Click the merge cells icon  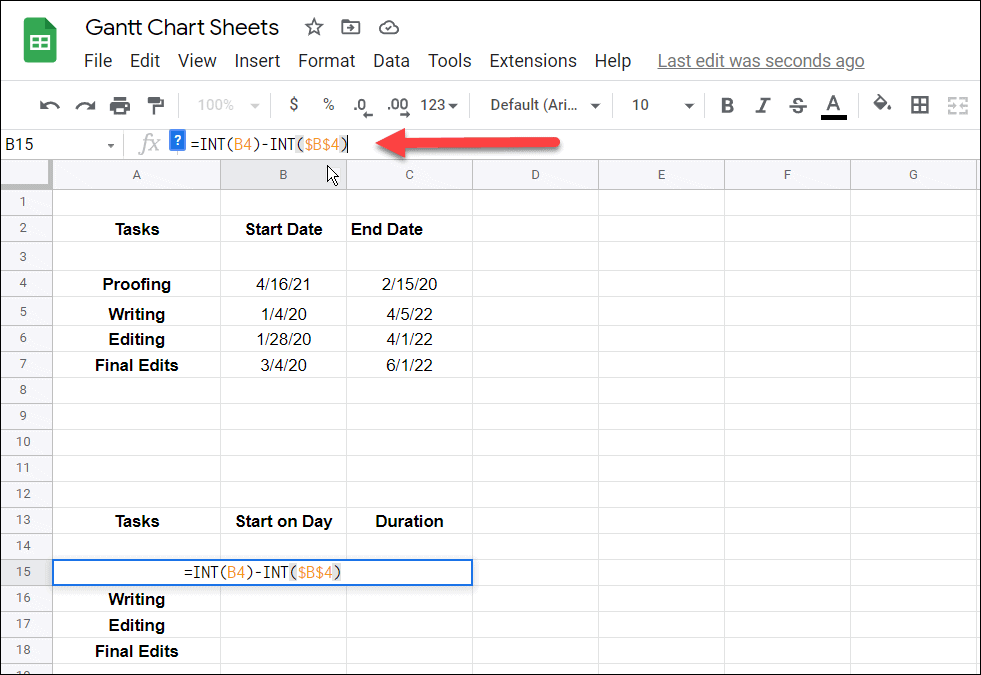tap(957, 105)
